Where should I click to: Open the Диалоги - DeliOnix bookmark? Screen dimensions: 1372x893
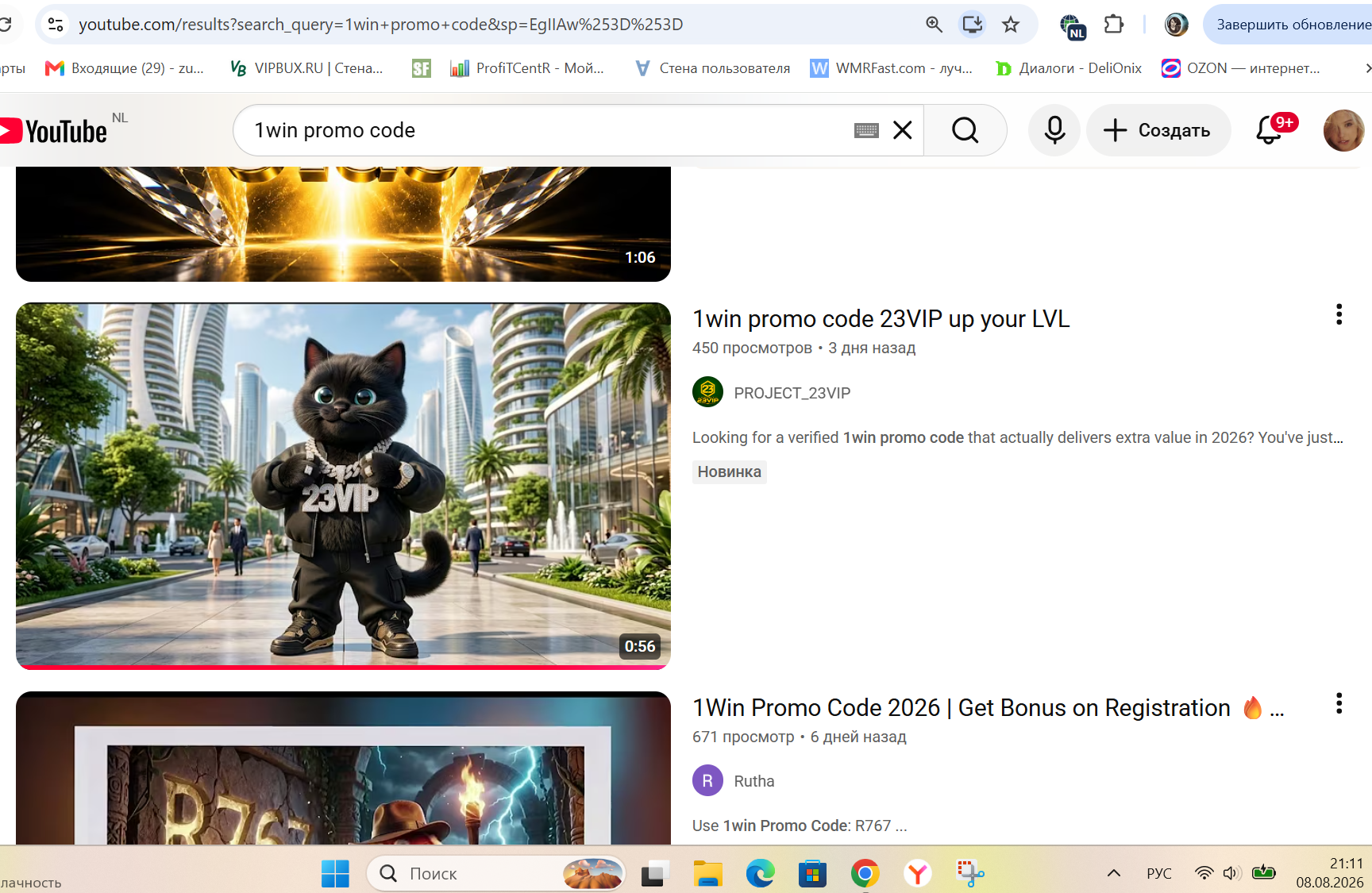coord(1069,68)
